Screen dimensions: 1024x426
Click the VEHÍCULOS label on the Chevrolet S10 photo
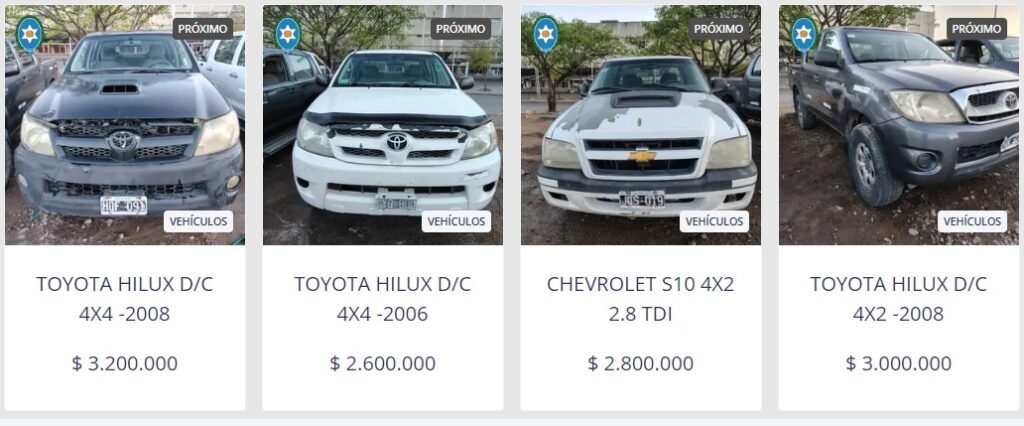click(714, 221)
